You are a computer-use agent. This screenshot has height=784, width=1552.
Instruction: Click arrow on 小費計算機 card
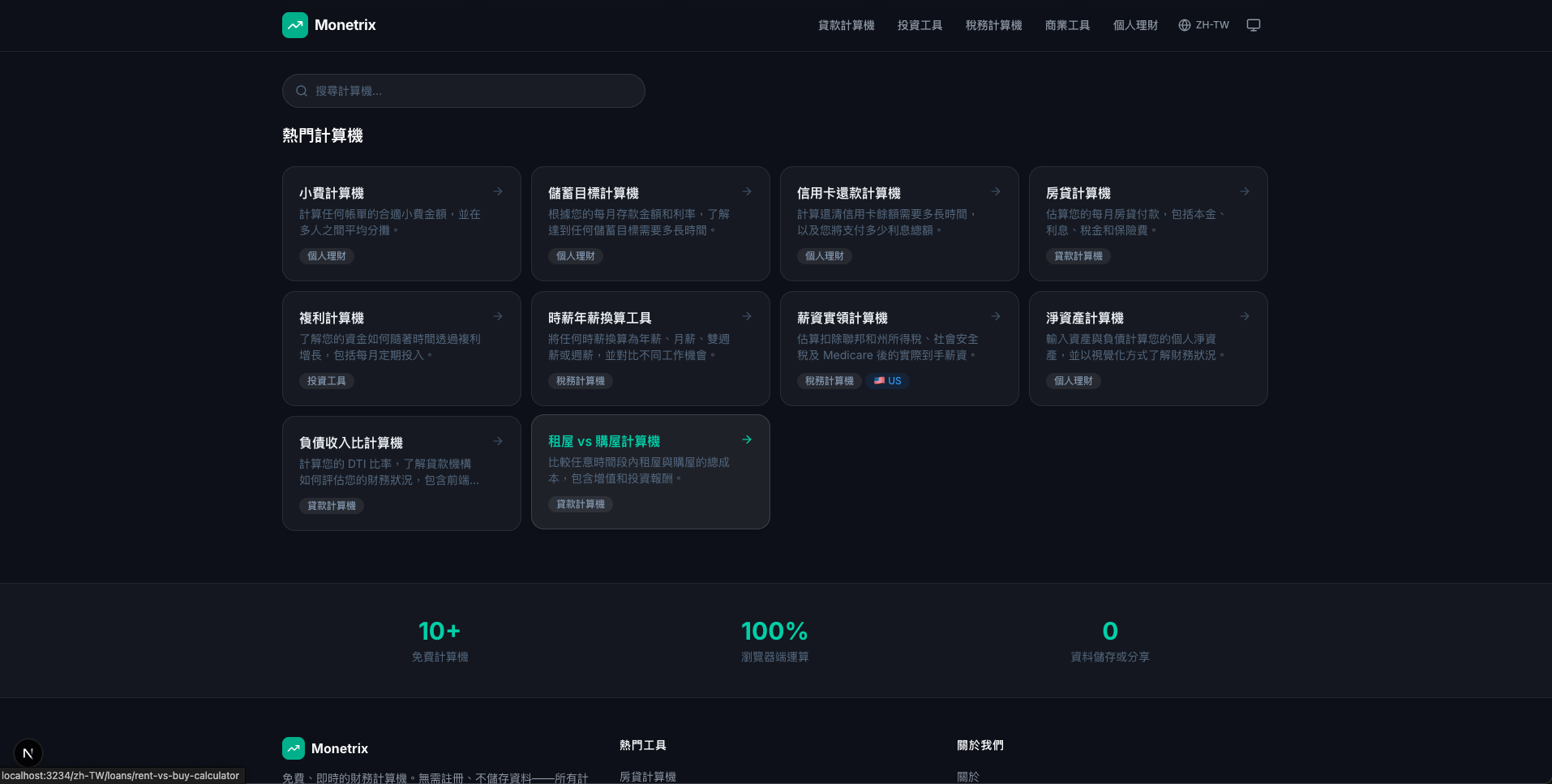tap(498, 191)
